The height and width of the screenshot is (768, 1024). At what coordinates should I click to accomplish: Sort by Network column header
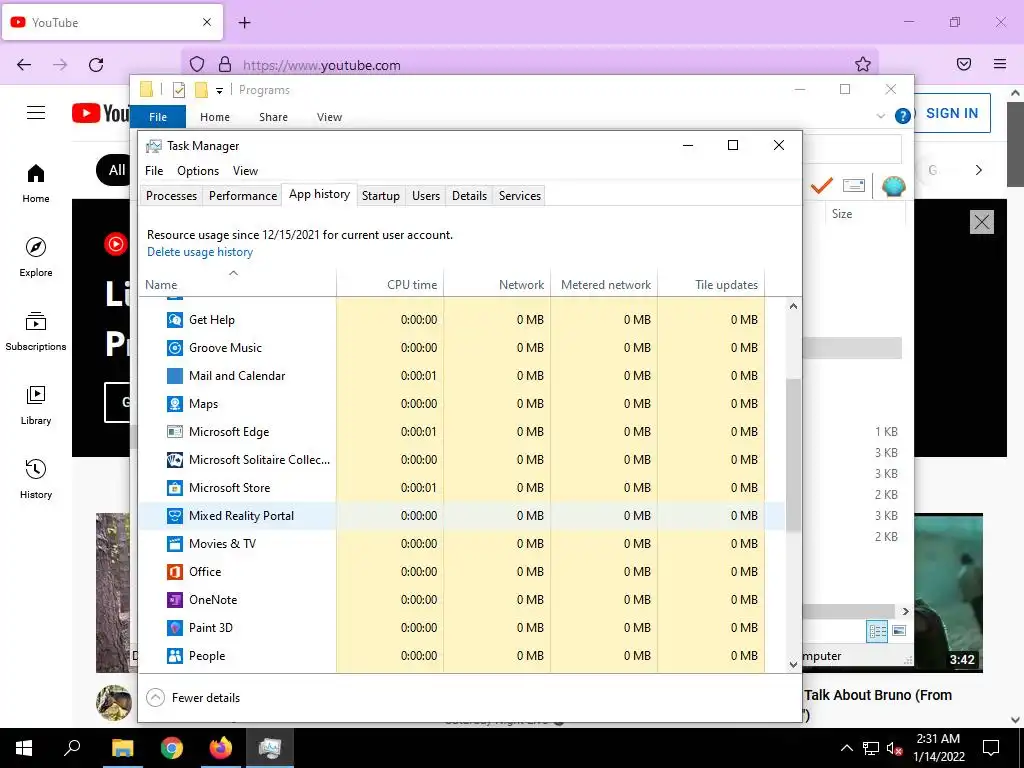coord(498,285)
